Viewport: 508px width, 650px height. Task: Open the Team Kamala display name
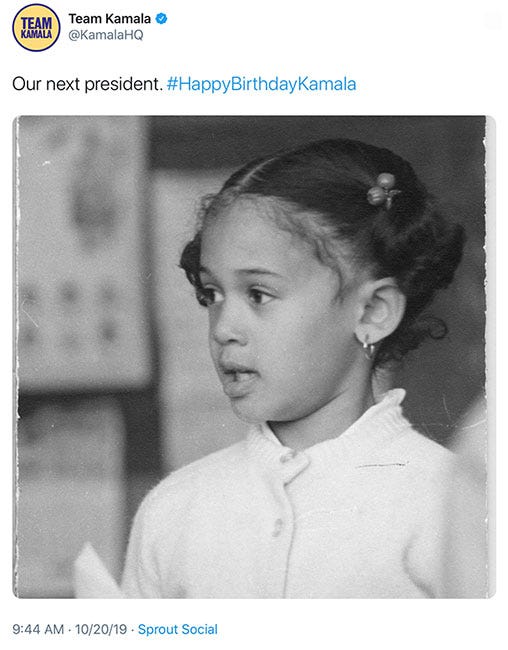pyautogui.click(x=109, y=19)
